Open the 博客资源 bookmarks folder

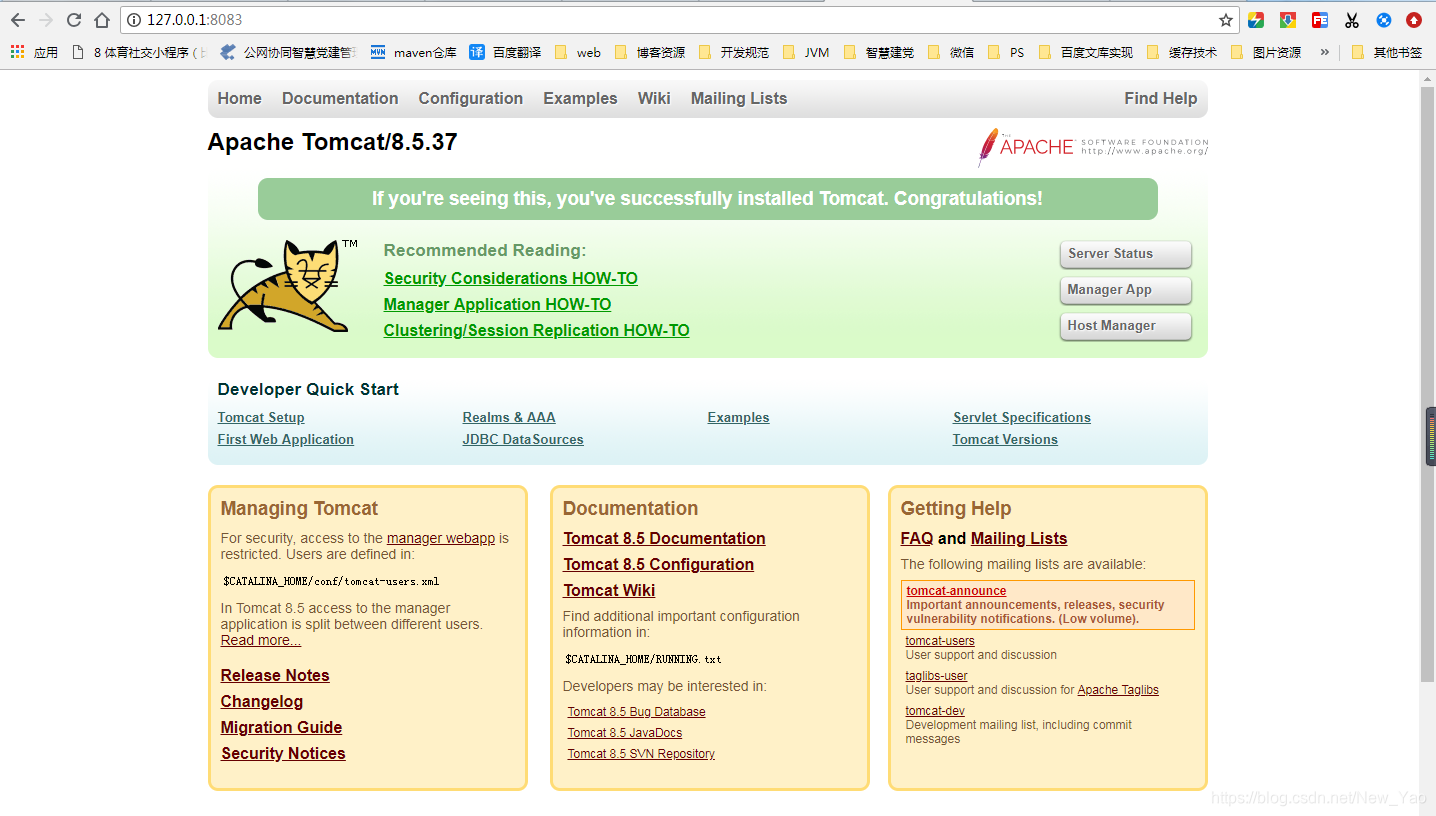point(650,52)
